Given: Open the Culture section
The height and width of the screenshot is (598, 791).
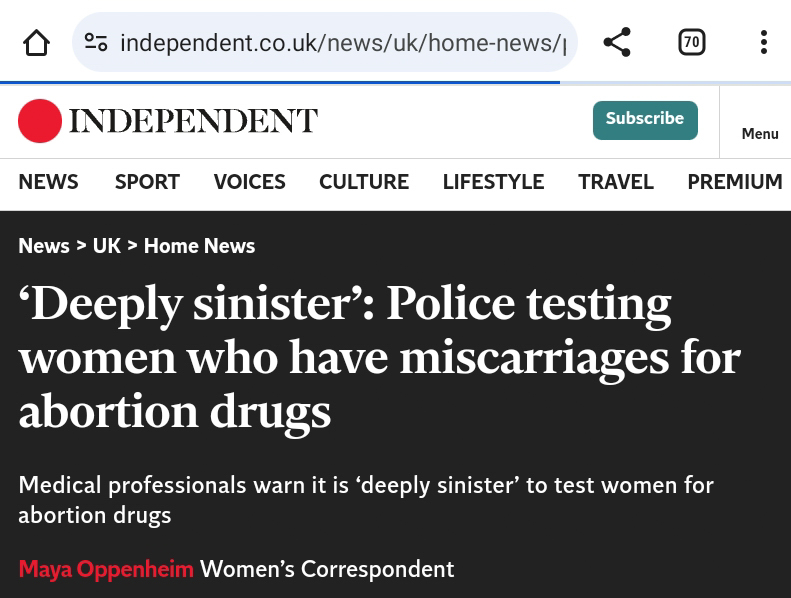Looking at the screenshot, I should (x=364, y=182).
